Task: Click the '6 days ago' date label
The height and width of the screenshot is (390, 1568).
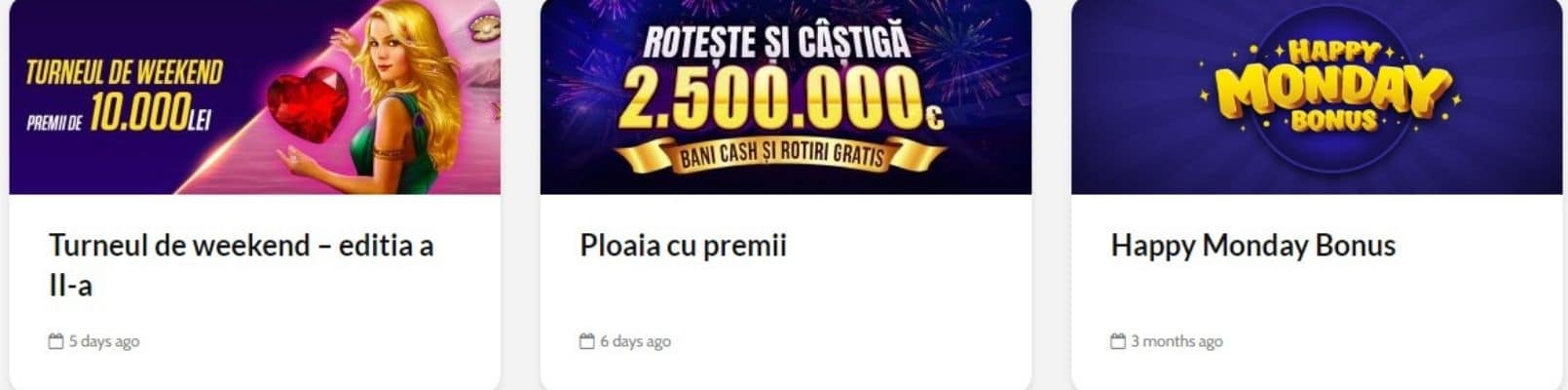Action: coord(635,341)
